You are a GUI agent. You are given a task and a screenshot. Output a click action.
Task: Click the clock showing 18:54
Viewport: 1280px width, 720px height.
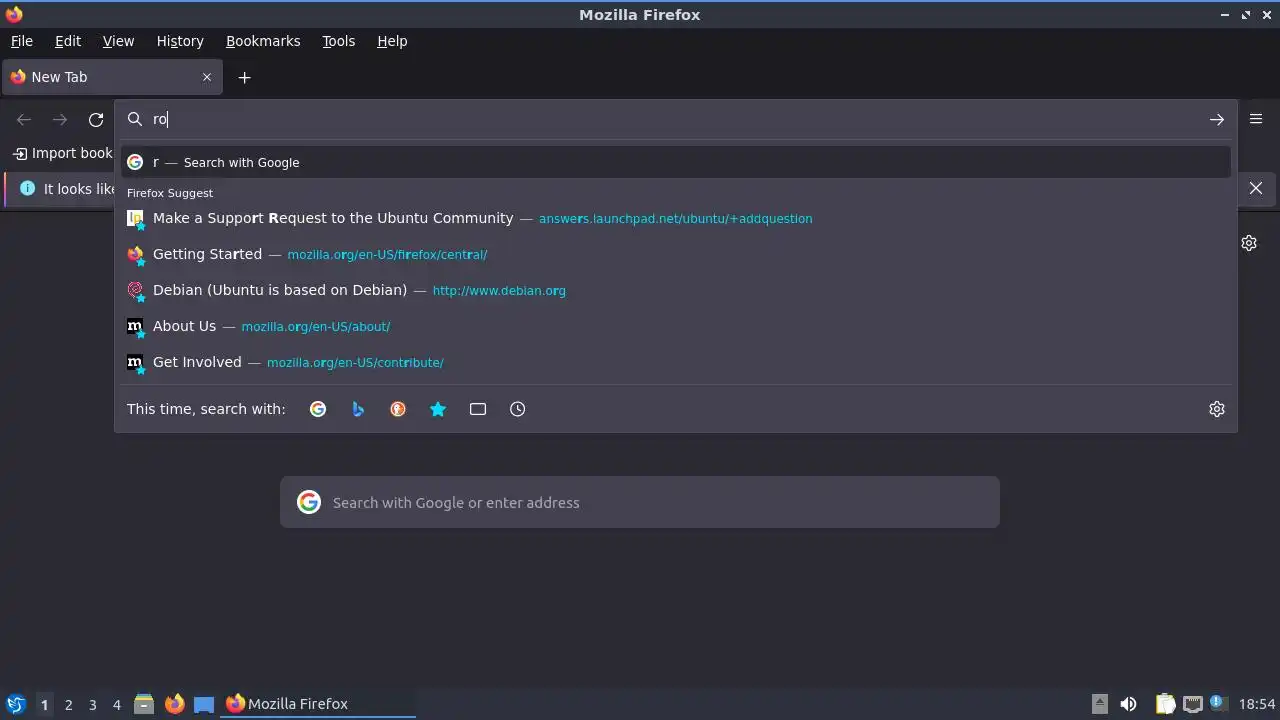[1257, 704]
